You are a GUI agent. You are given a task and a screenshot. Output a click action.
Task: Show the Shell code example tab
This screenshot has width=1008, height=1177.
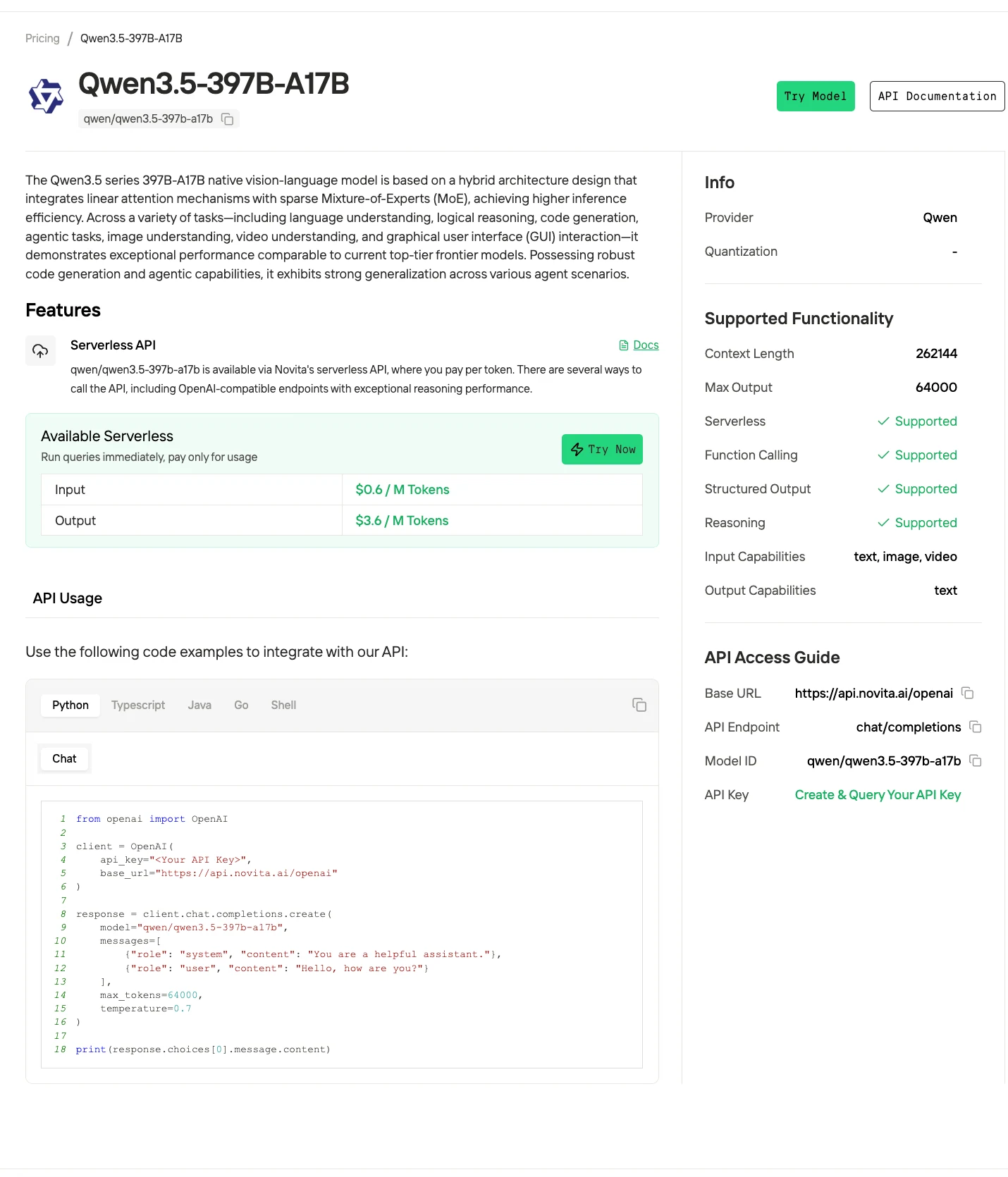click(283, 705)
